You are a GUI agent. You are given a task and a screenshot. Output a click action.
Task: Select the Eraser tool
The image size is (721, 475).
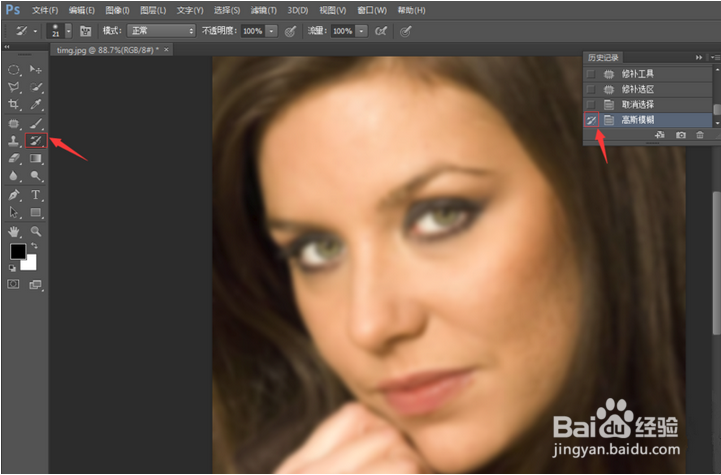(14, 158)
